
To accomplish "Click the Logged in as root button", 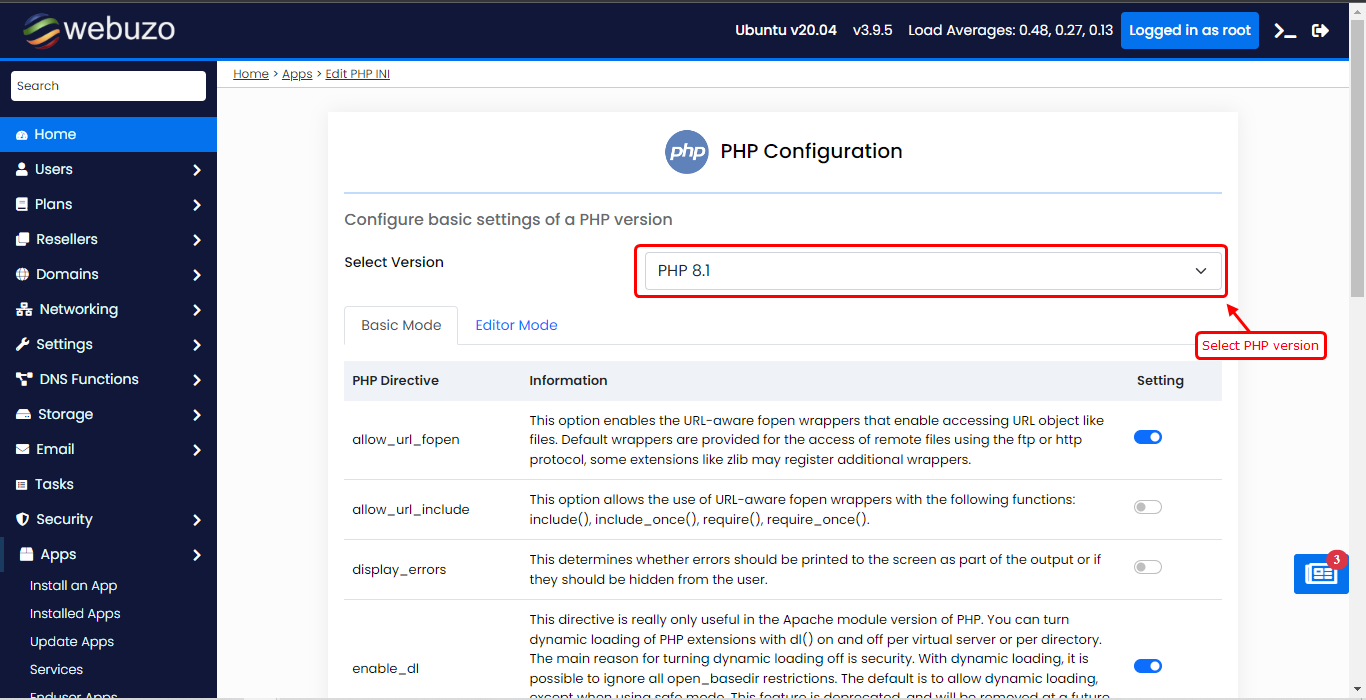I will click(x=1189, y=31).
